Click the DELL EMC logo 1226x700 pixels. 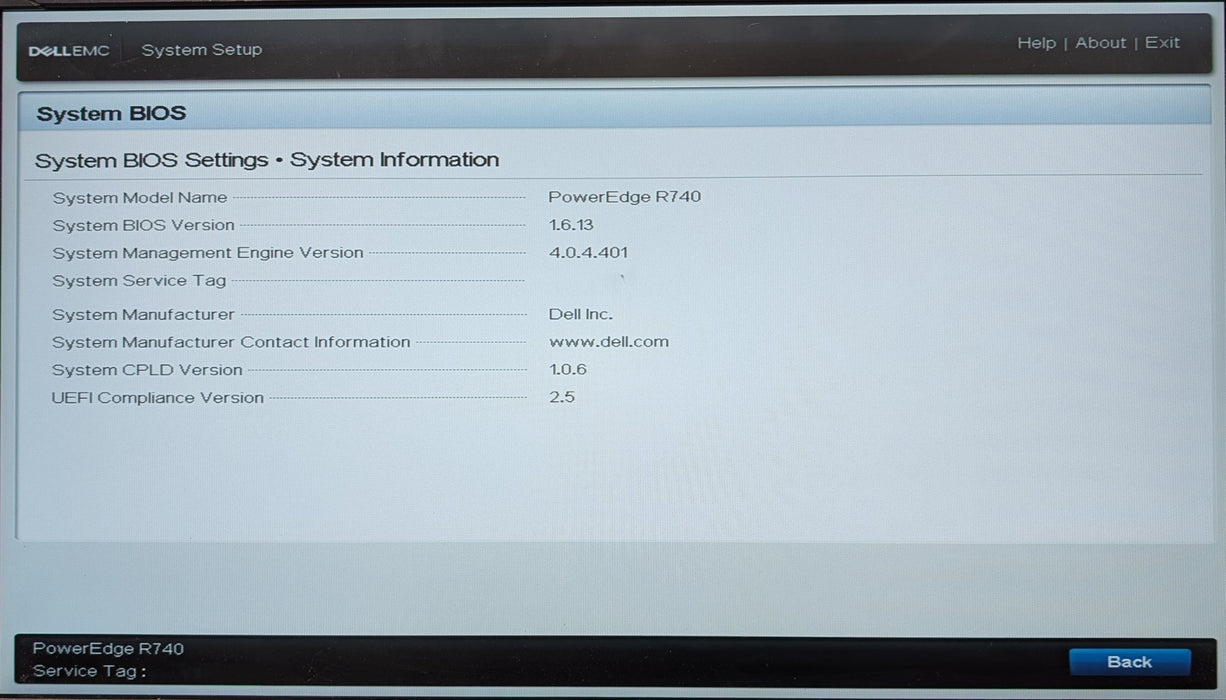click(69, 50)
